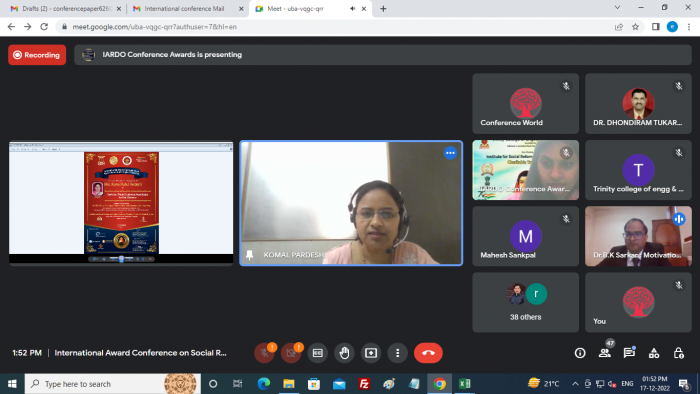This screenshot has height=394, width=700.
Task: Switch to the Drafts Gmail tab
Action: coord(66,8)
